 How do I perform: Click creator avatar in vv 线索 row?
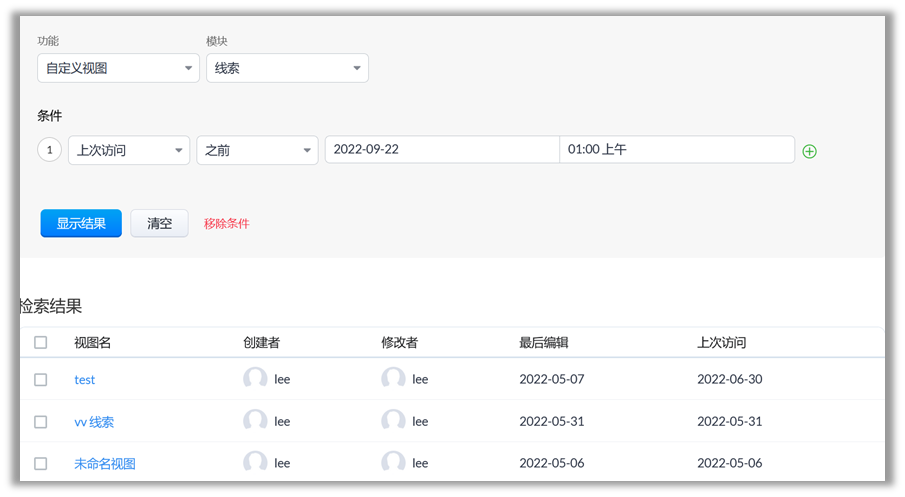256,421
